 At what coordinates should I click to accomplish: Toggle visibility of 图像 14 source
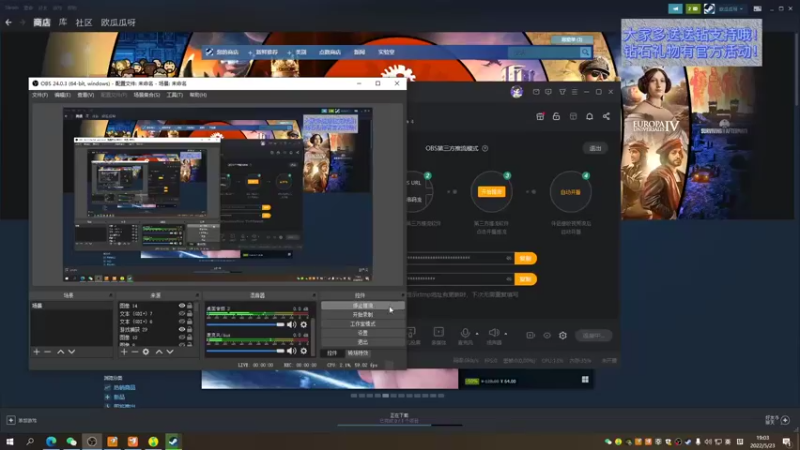tap(182, 306)
